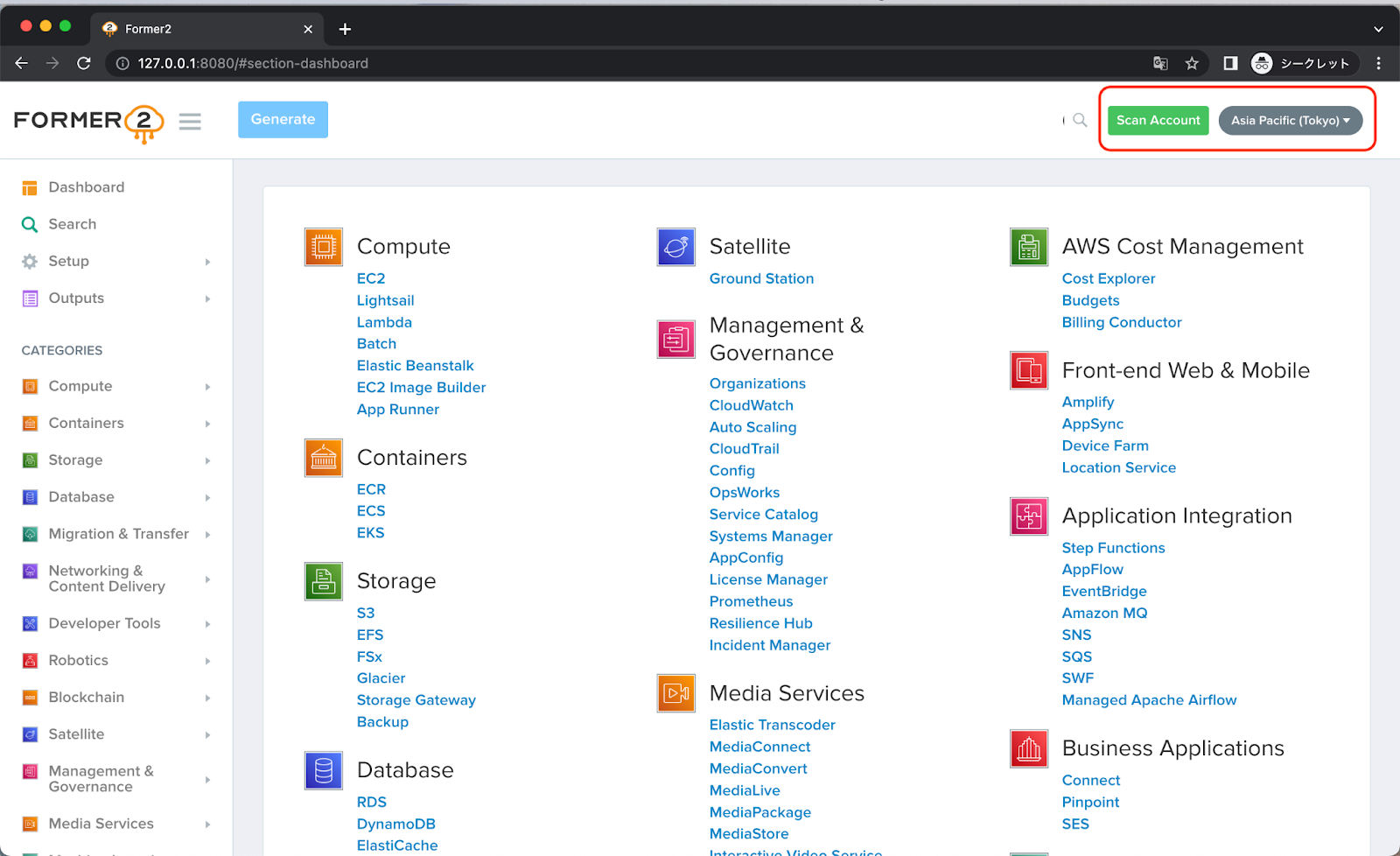Click the pink Application Integration icon
The height and width of the screenshot is (856, 1400).
coord(1028,516)
